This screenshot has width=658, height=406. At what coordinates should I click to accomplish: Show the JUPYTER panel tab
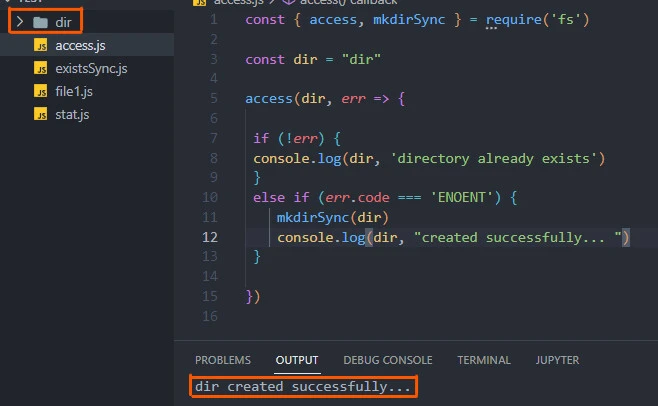coord(557,360)
